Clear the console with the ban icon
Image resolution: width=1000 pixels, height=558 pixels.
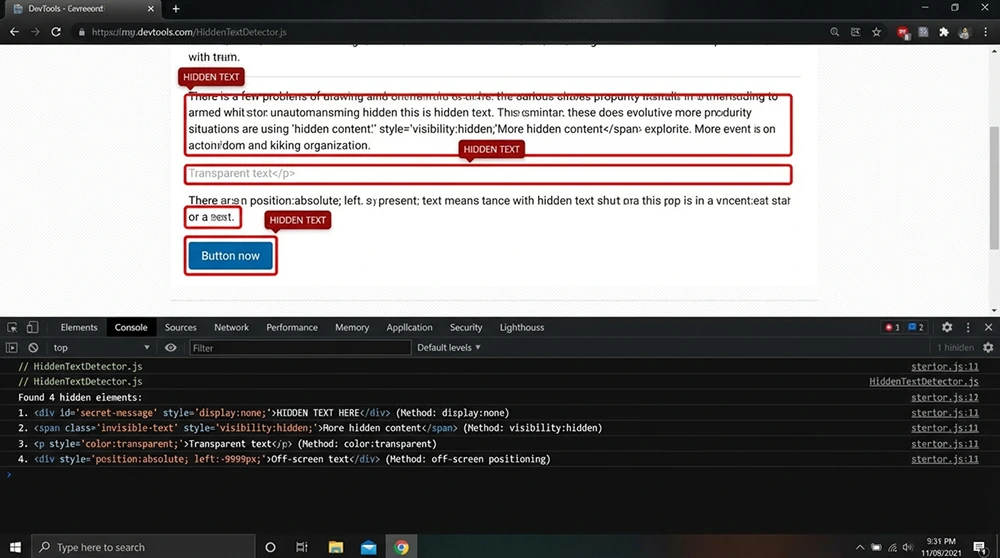click(33, 348)
